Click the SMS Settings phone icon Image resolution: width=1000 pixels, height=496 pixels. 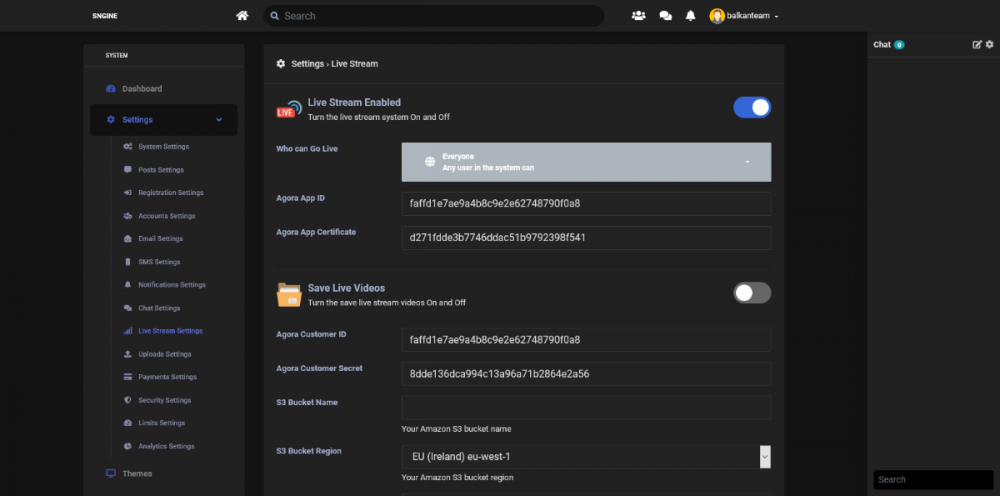tap(128, 262)
